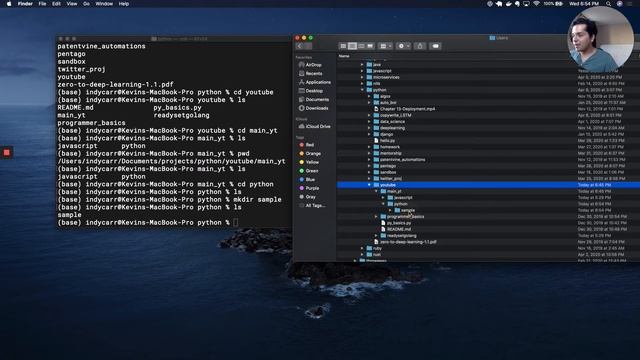Switch Finder to gallery view
640x360 pixels.
click(x=370, y=46)
